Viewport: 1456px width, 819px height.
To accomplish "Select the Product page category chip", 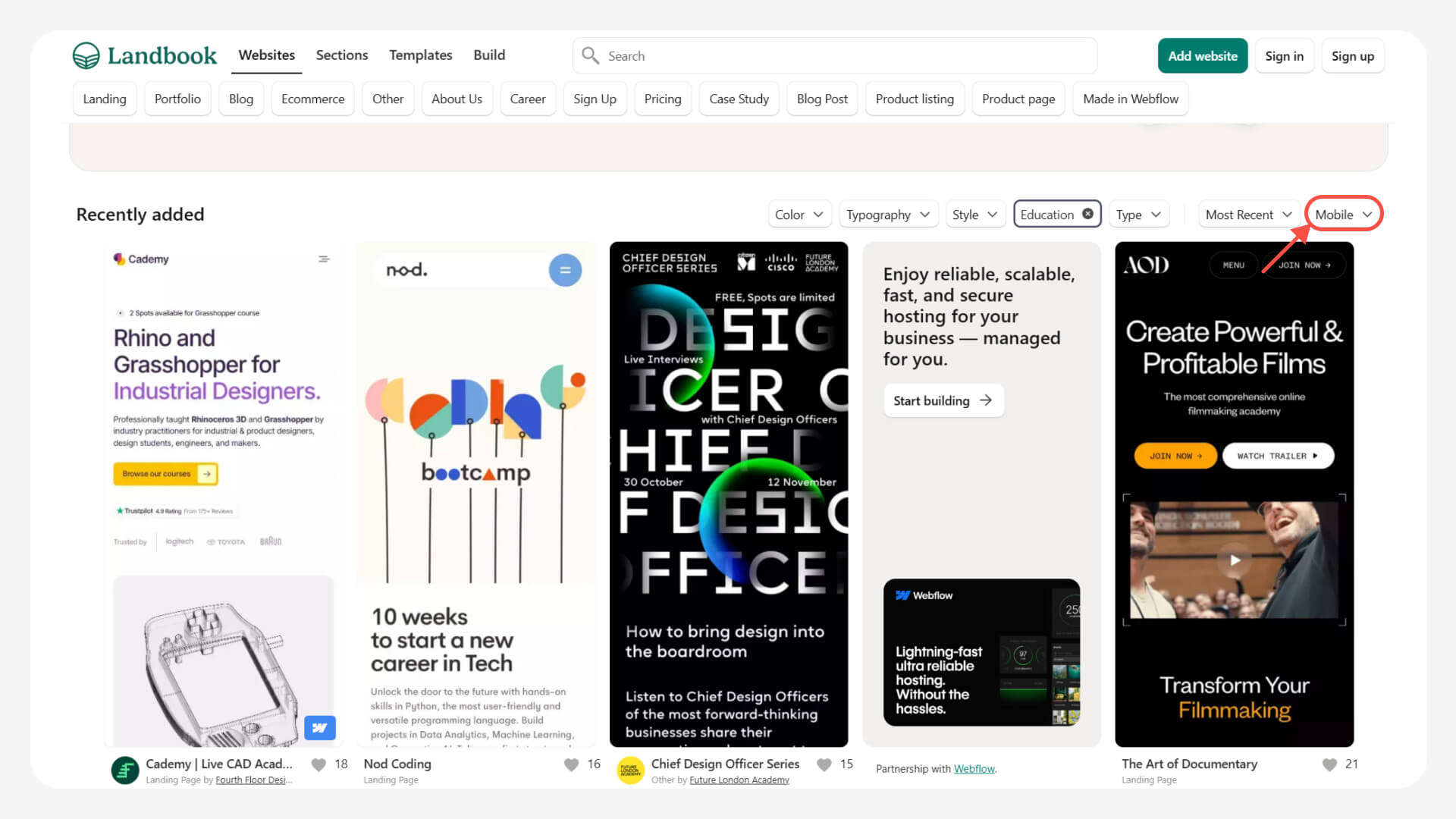I will (1018, 99).
